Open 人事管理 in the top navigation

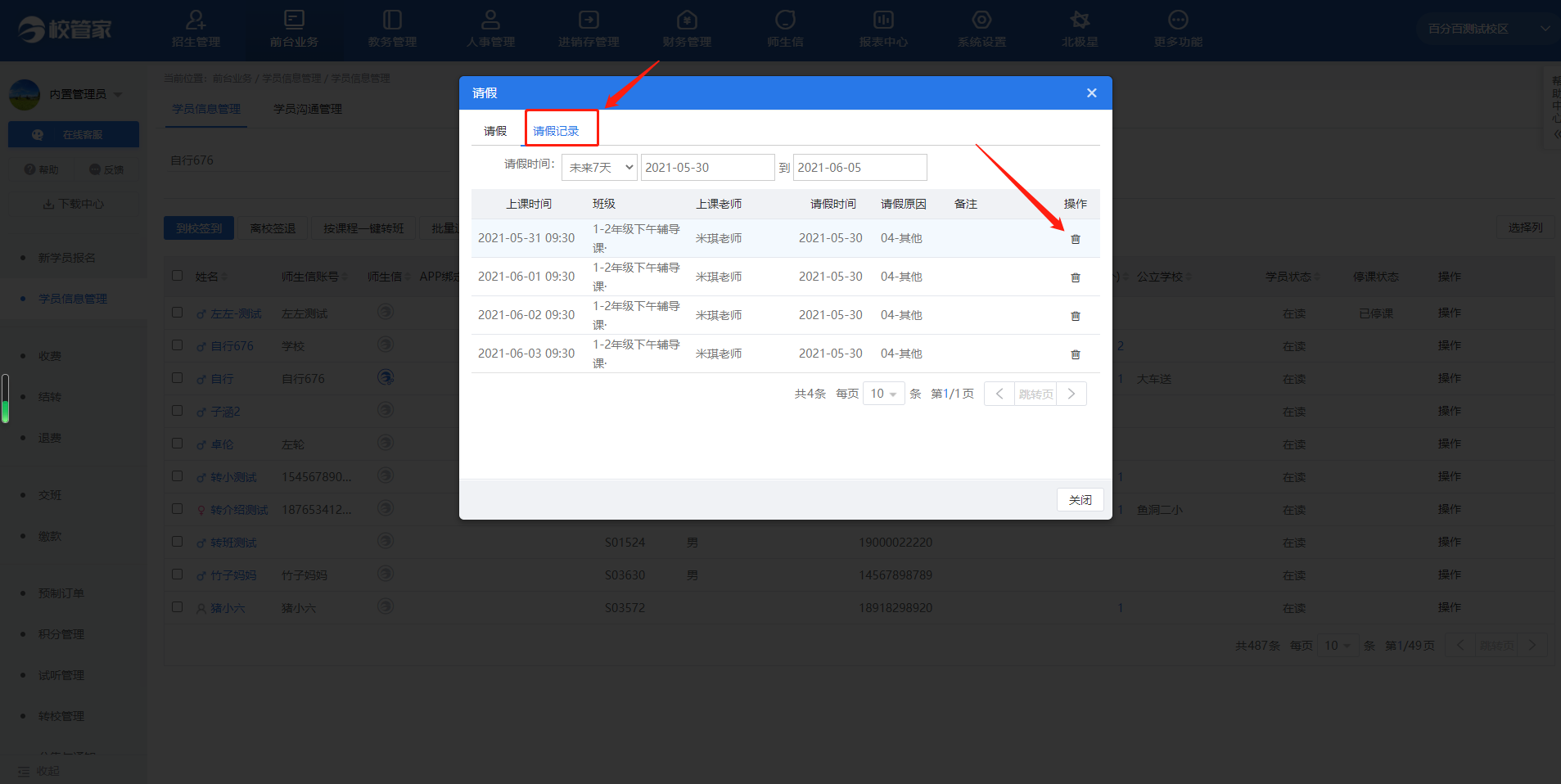coord(490,29)
